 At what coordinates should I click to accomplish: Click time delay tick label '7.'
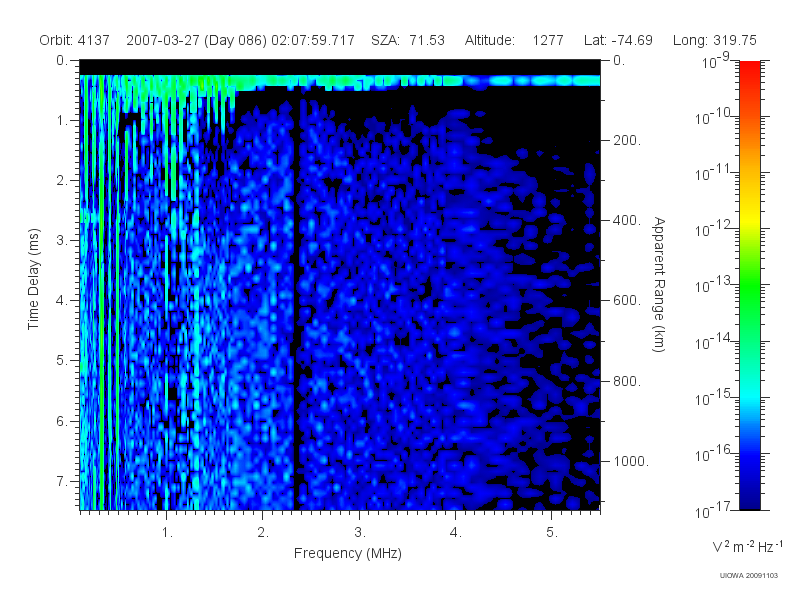tap(62, 481)
